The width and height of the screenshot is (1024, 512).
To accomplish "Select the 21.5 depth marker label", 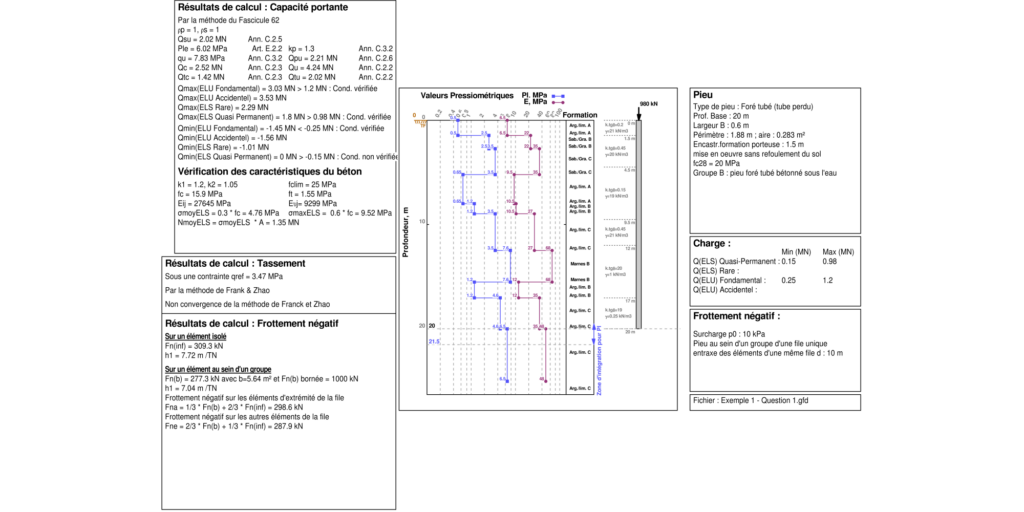I will click(433, 342).
